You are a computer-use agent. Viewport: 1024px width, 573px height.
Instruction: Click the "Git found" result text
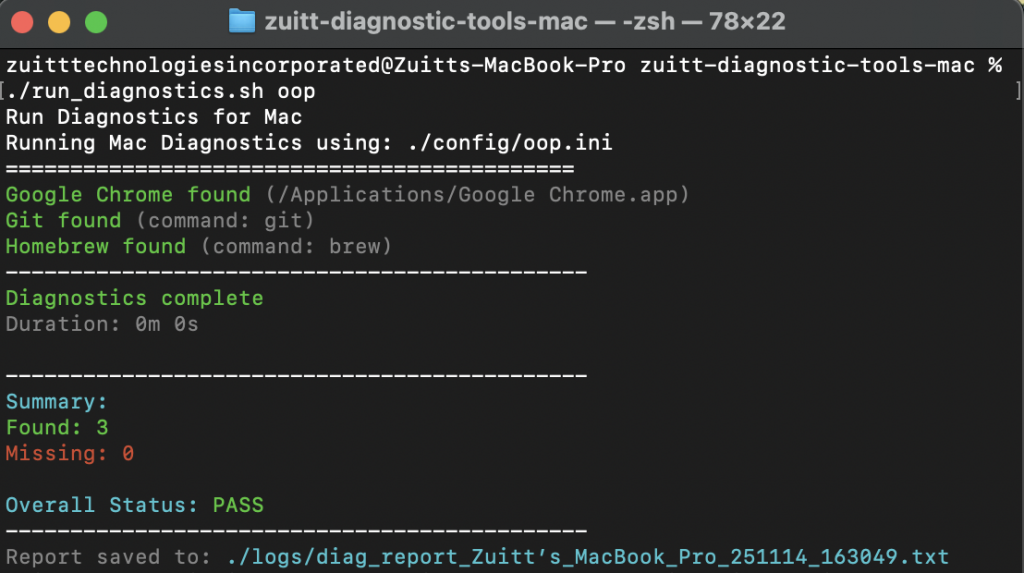63,220
